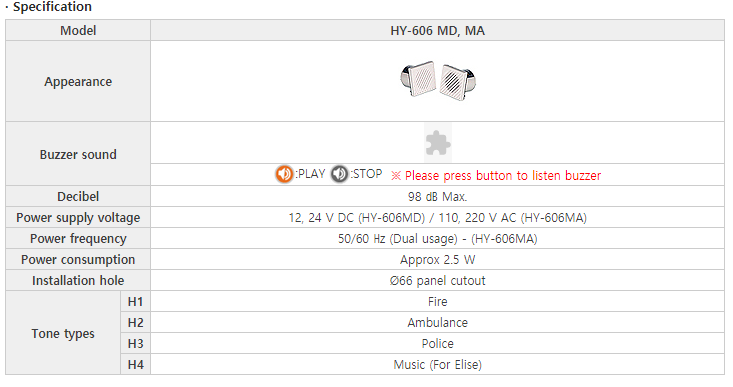Select the H1 tone type cell
This screenshot has width=733, height=387.
(x=136, y=301)
